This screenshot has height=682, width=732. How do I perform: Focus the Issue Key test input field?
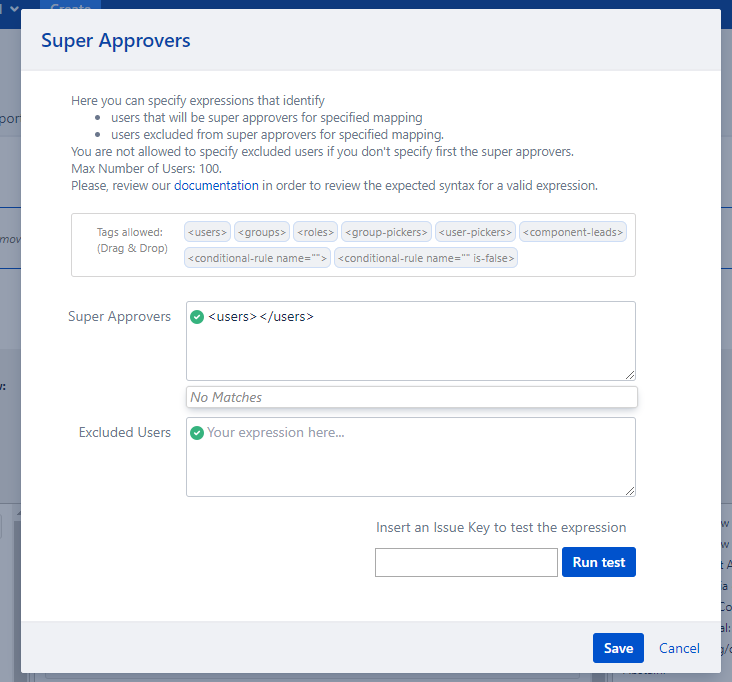[x=466, y=562]
